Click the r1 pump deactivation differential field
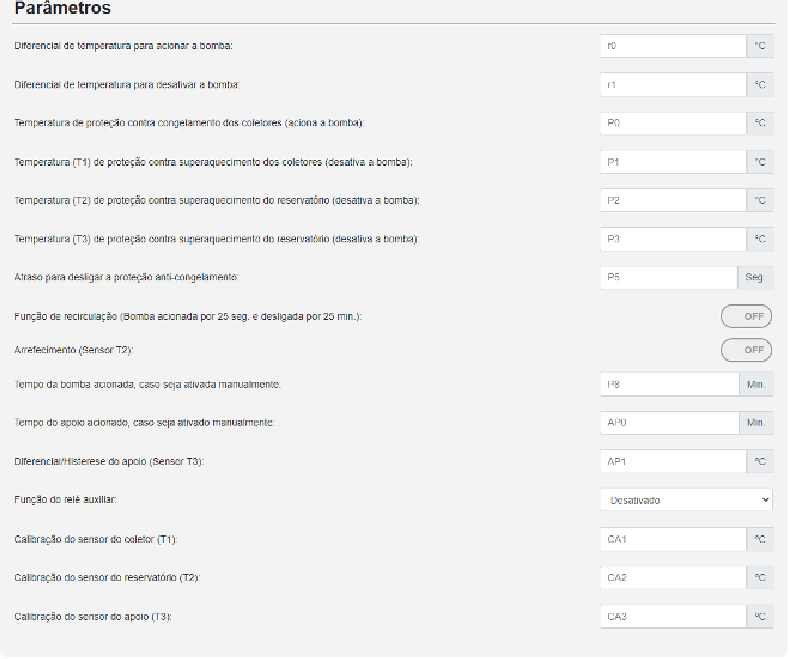790x659 pixels. pos(673,85)
